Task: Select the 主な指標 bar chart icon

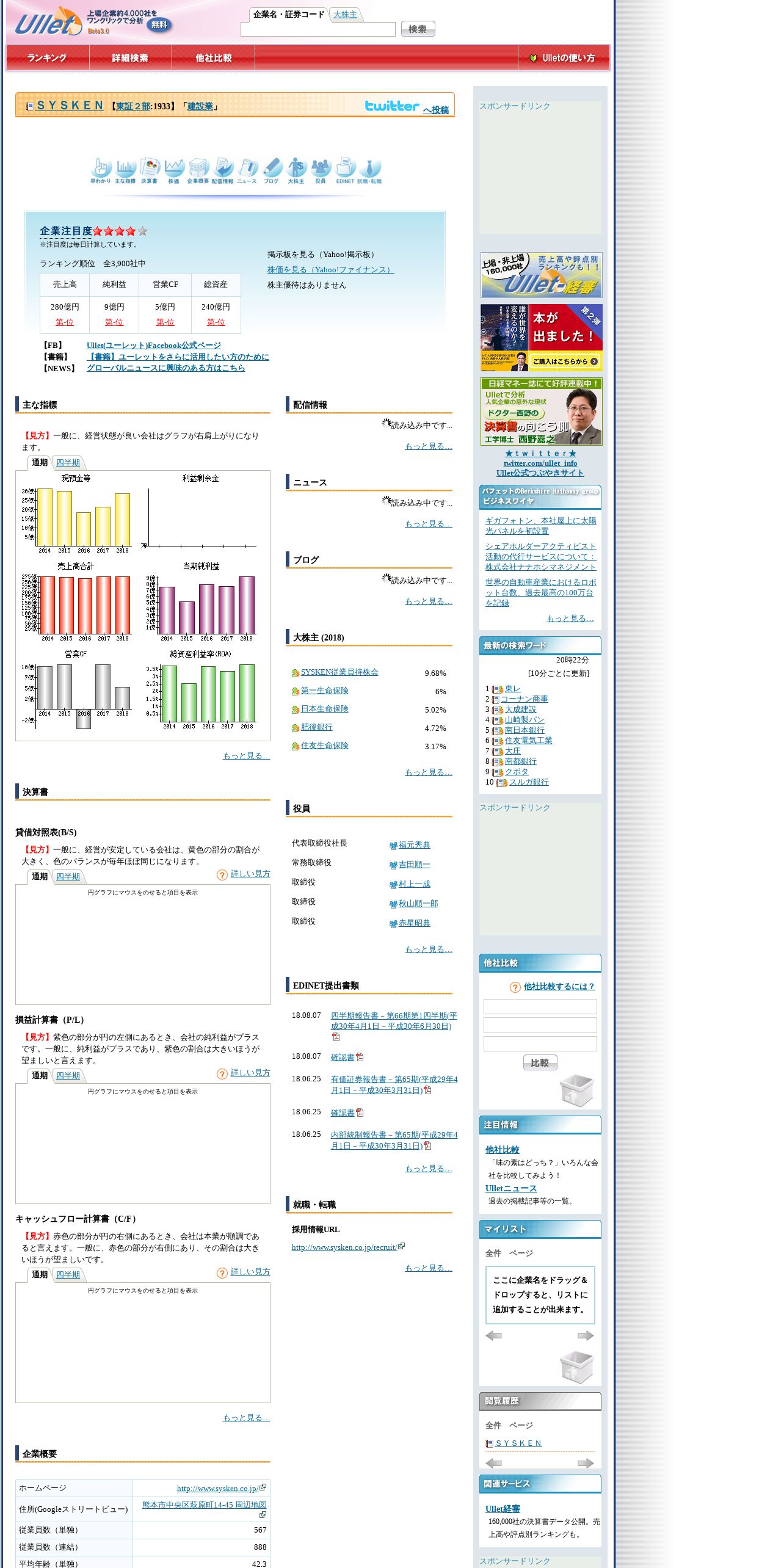Action: tap(125, 170)
